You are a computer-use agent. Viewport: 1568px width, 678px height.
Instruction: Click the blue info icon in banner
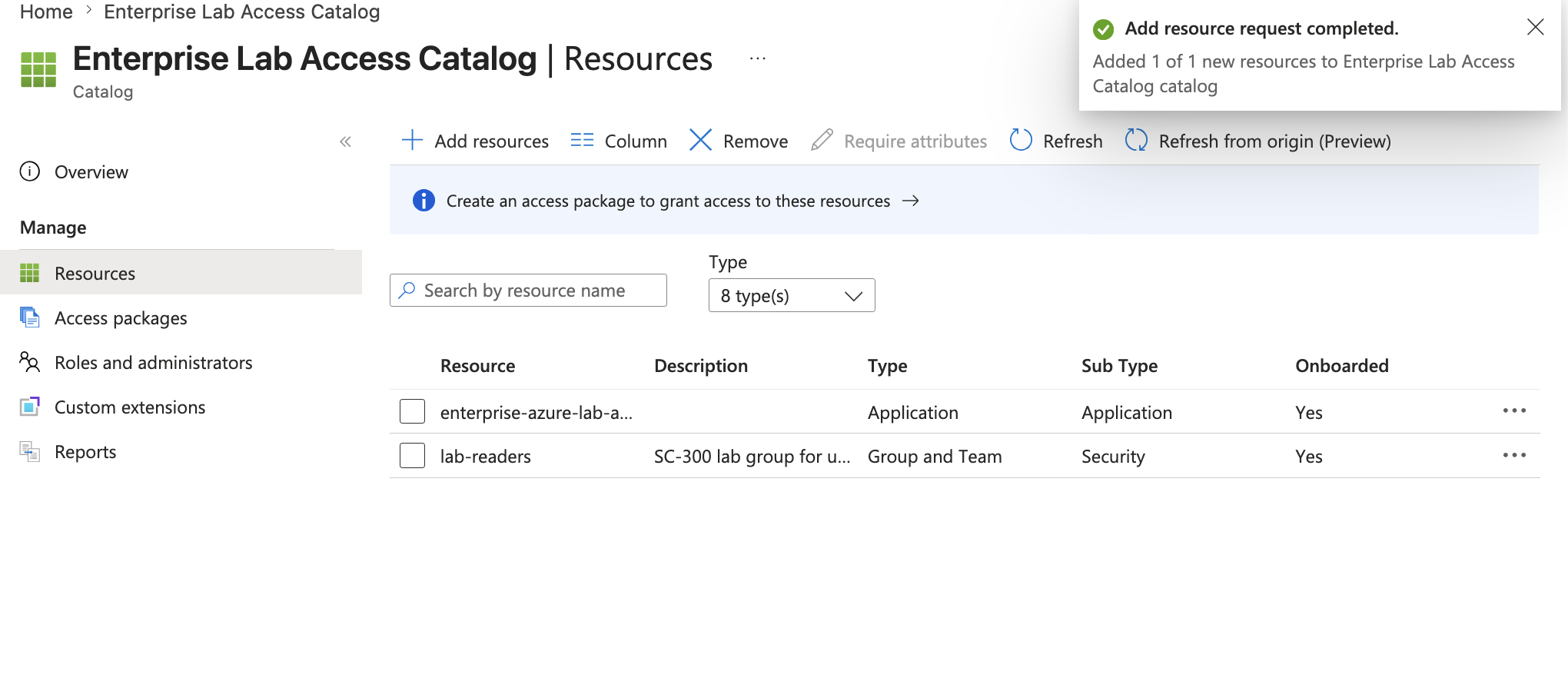424,201
